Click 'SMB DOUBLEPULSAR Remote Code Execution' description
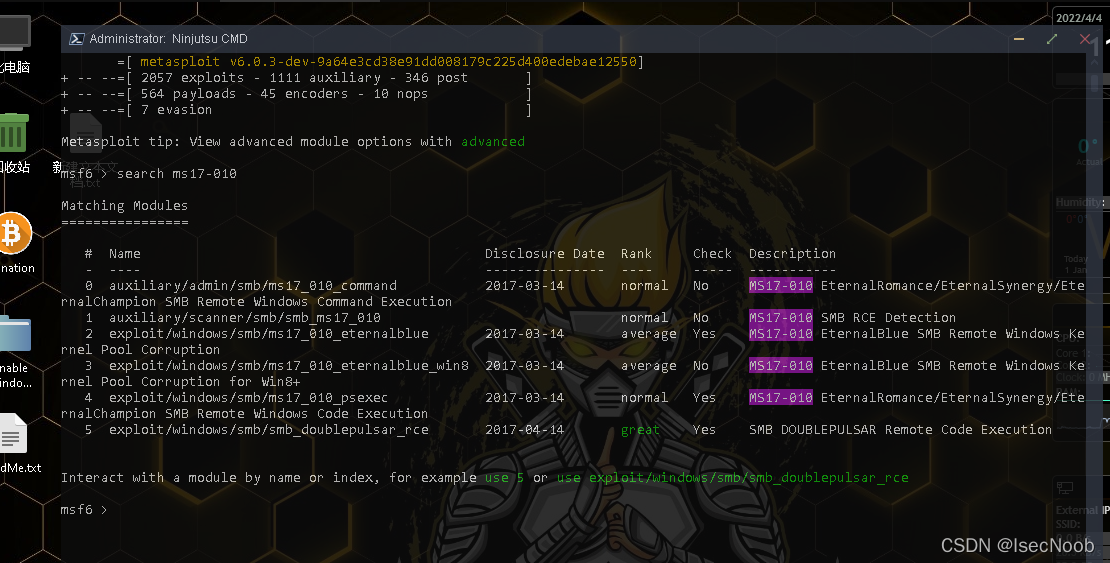The width and height of the screenshot is (1110, 563). pyautogui.click(x=900, y=430)
